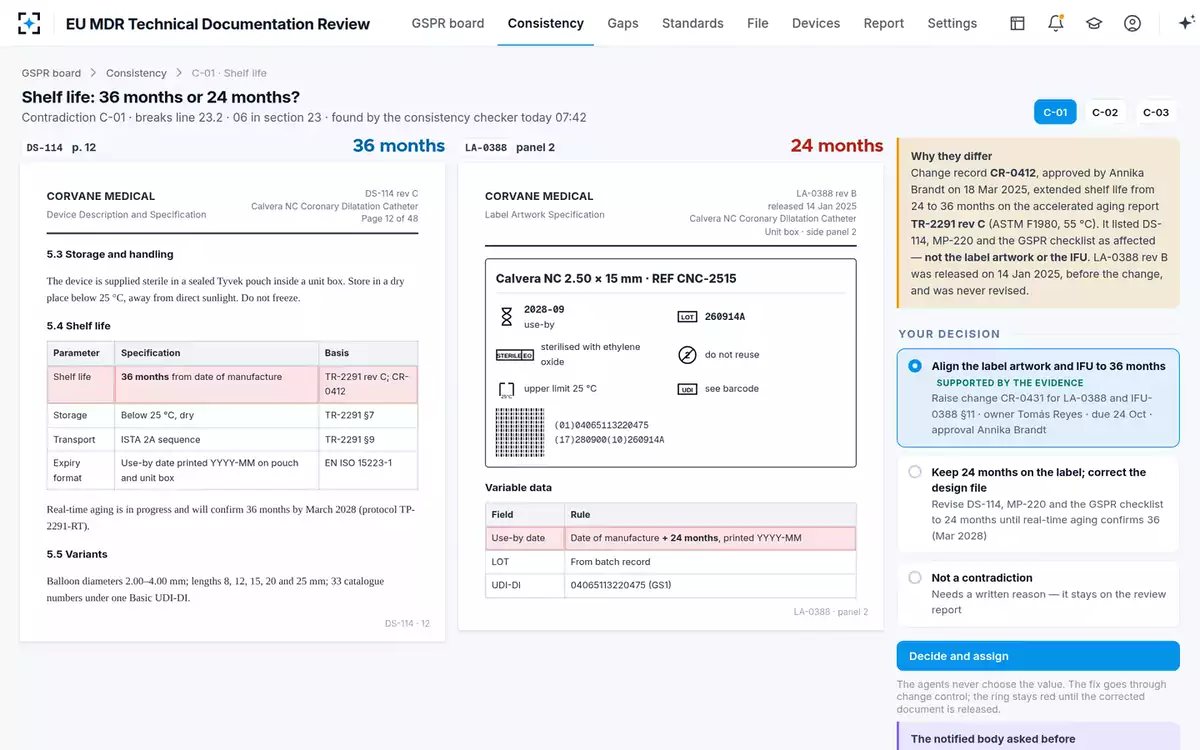The image size is (1200, 750).
Task: Open the training graduation cap icon
Action: 1094,23
